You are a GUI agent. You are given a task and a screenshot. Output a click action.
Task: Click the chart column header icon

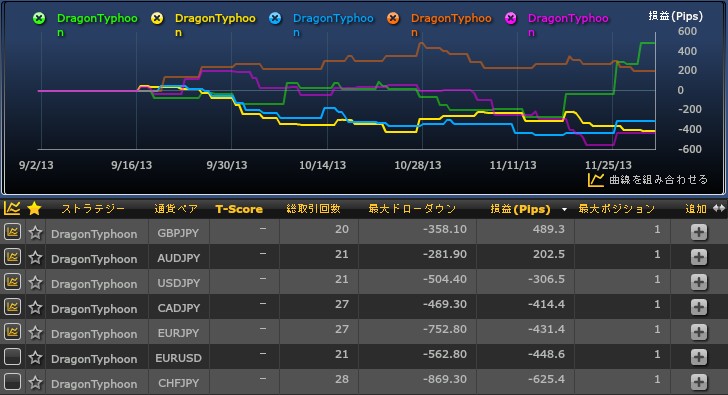pyautogui.click(x=12, y=208)
